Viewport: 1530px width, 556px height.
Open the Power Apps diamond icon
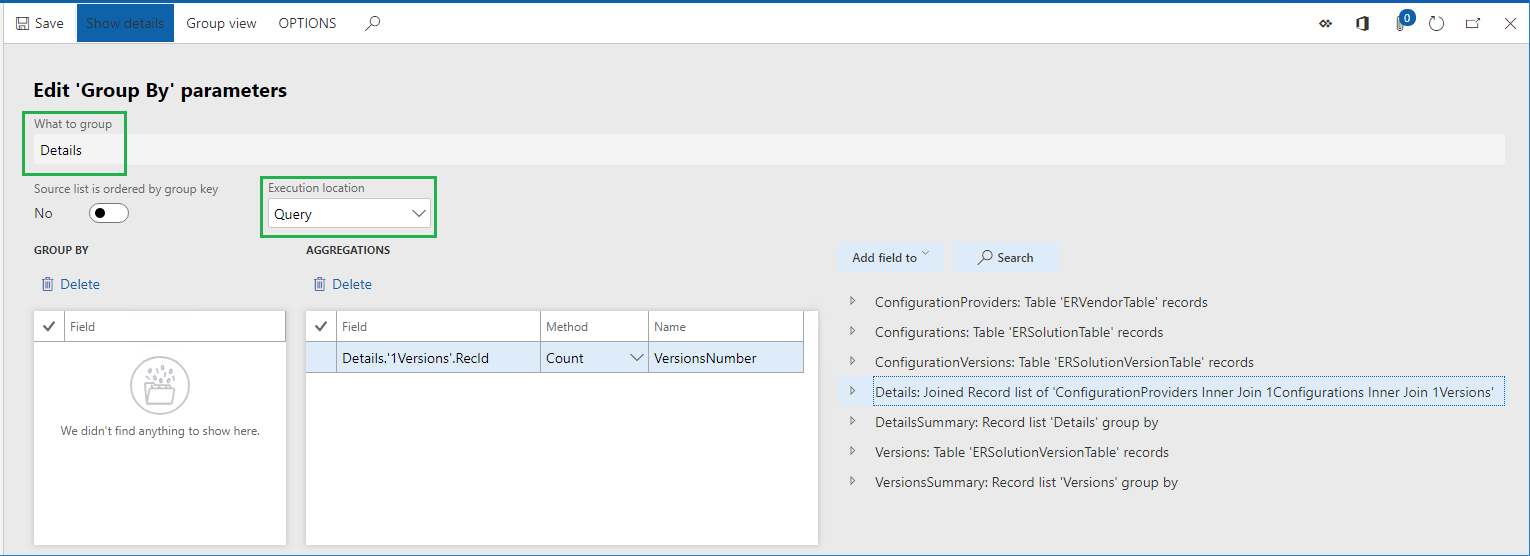click(x=1326, y=23)
